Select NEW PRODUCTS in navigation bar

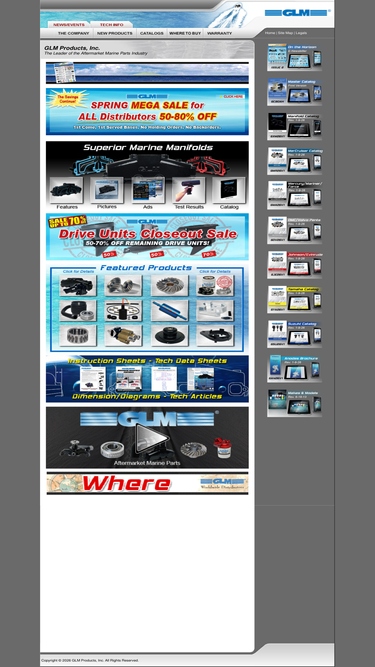click(x=115, y=33)
